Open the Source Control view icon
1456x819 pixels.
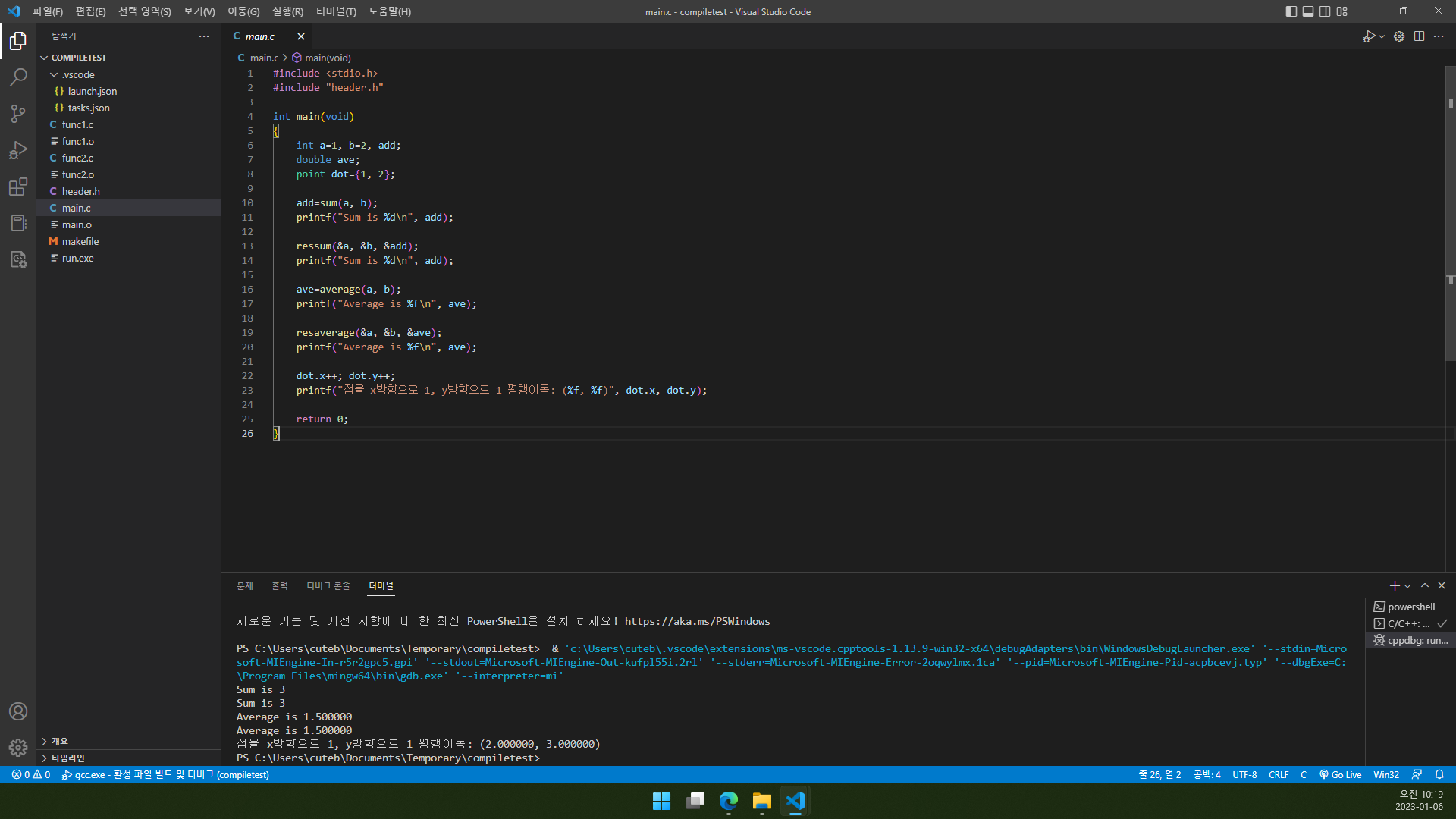[x=18, y=114]
